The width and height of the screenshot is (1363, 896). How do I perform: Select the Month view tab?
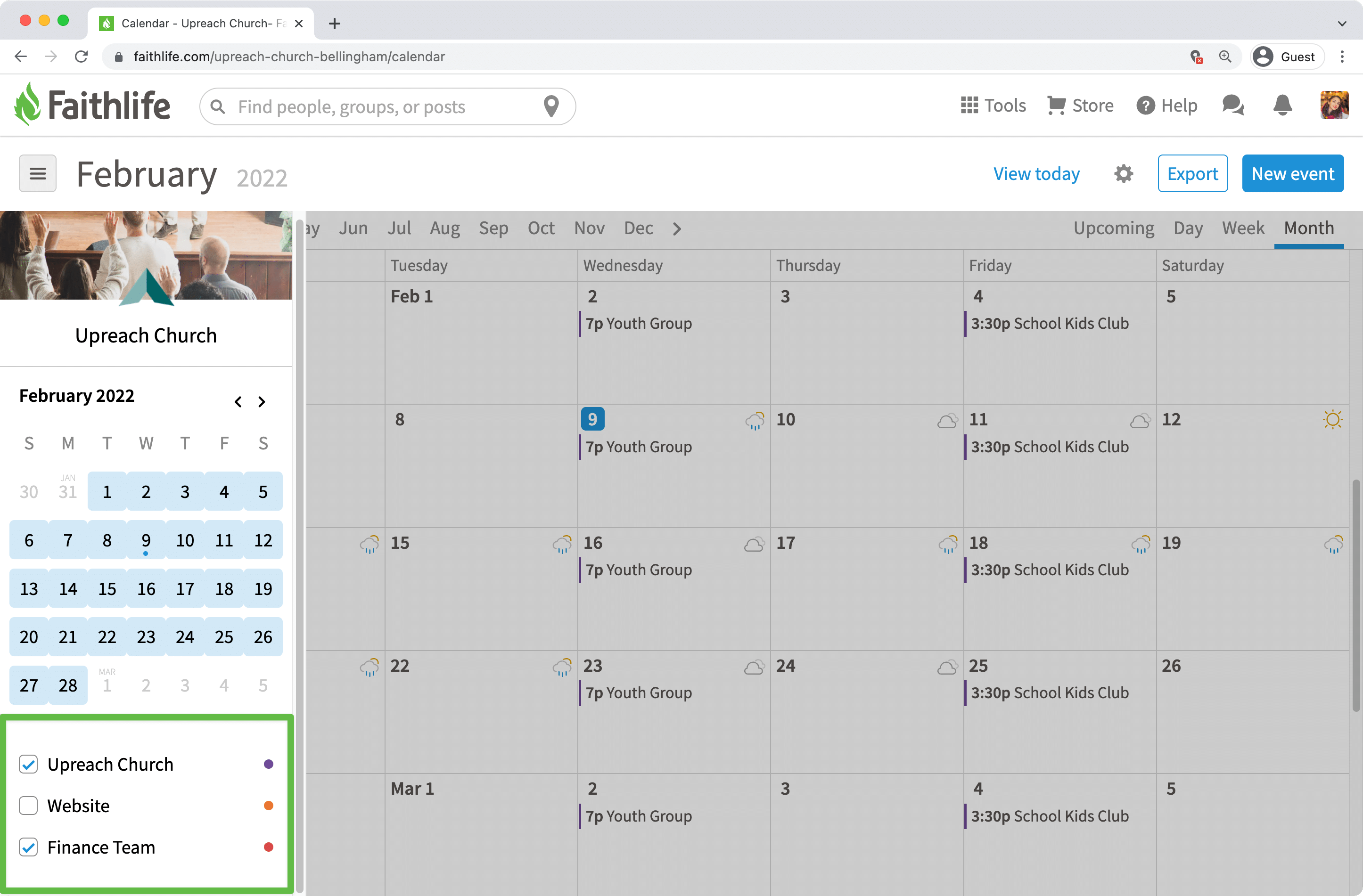[x=1309, y=228]
